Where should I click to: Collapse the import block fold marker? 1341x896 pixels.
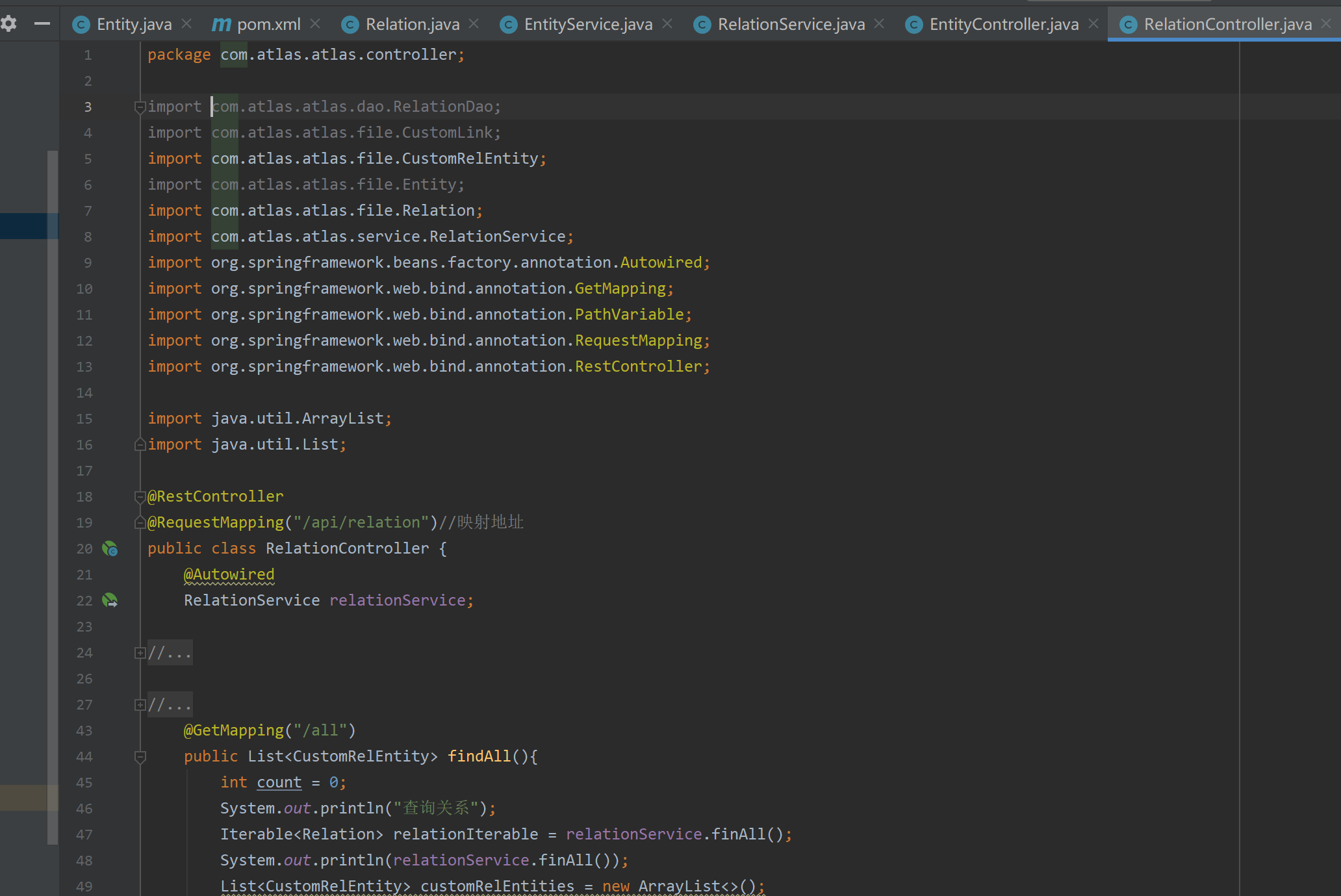[x=140, y=107]
